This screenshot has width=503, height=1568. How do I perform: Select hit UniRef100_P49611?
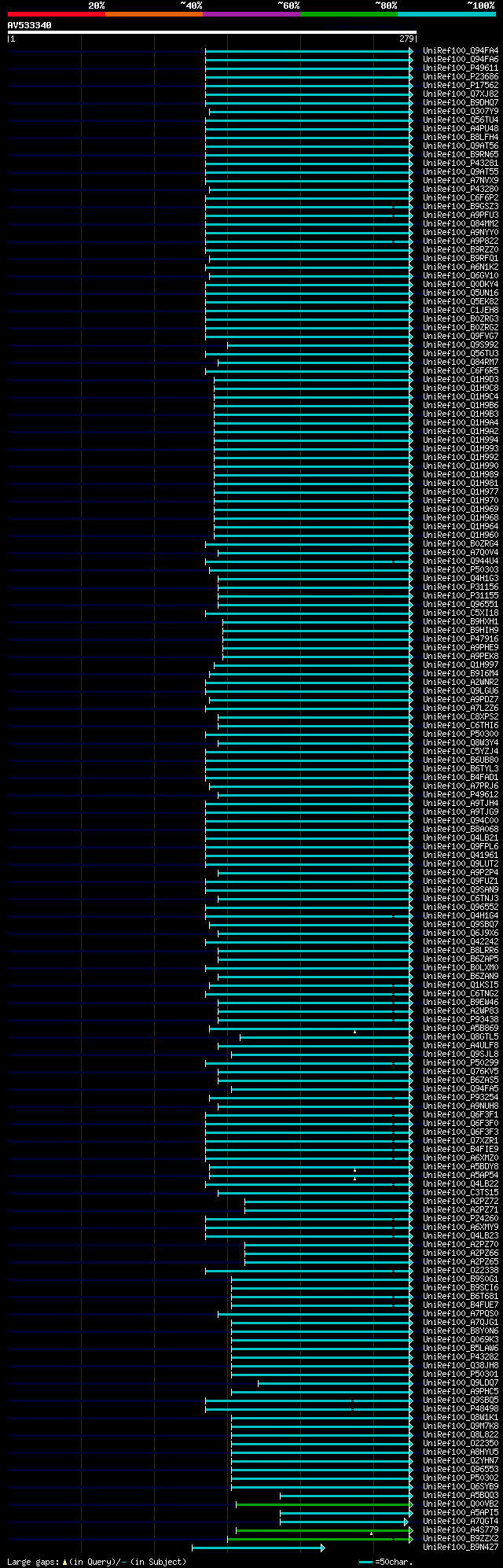(461, 68)
